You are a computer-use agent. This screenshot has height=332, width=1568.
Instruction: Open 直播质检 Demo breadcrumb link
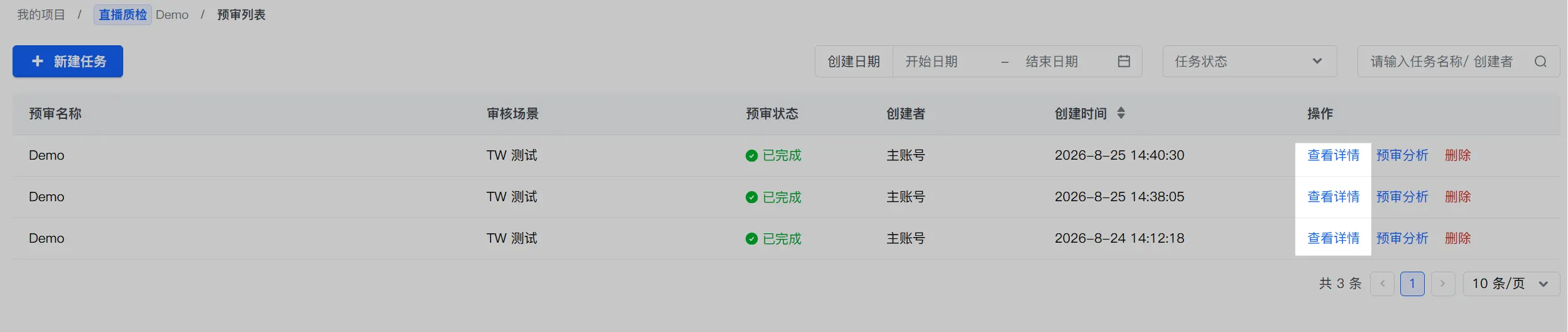point(141,14)
